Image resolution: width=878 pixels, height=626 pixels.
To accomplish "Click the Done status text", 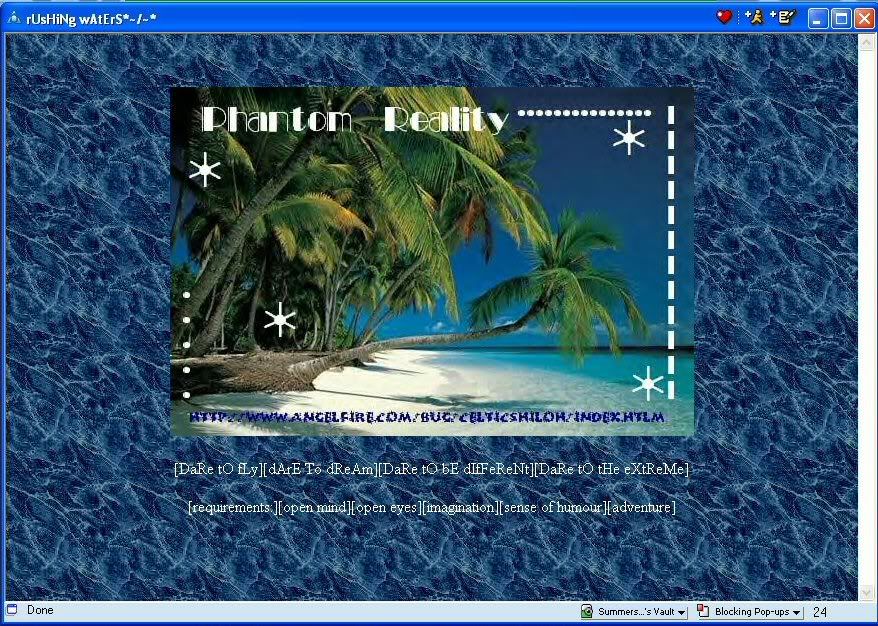I will pos(40,610).
